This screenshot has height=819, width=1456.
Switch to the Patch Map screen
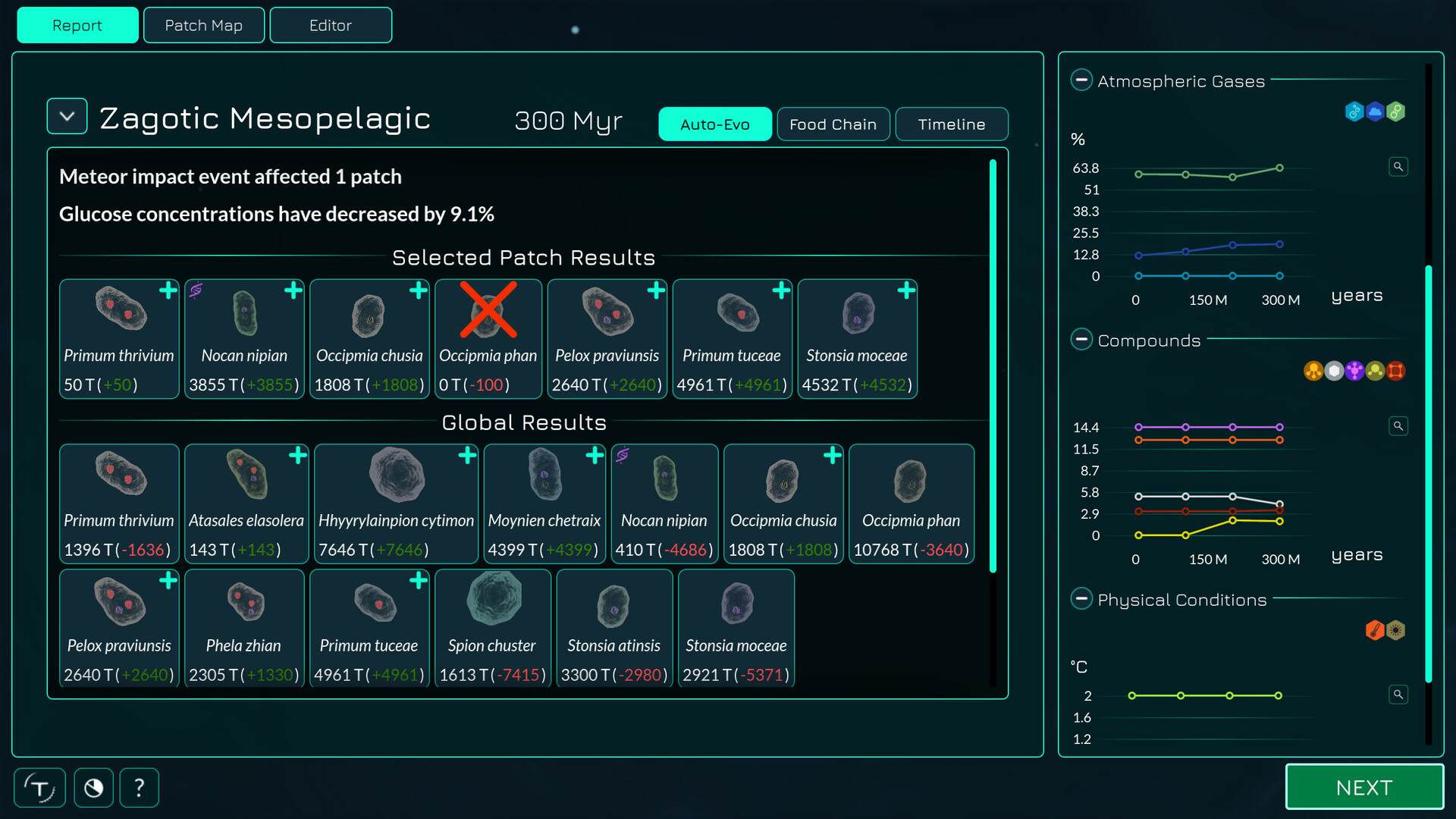click(204, 24)
